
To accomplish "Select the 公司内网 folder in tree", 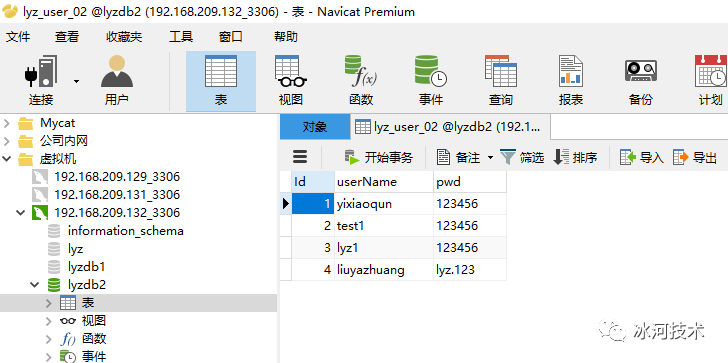I will click(x=52, y=141).
